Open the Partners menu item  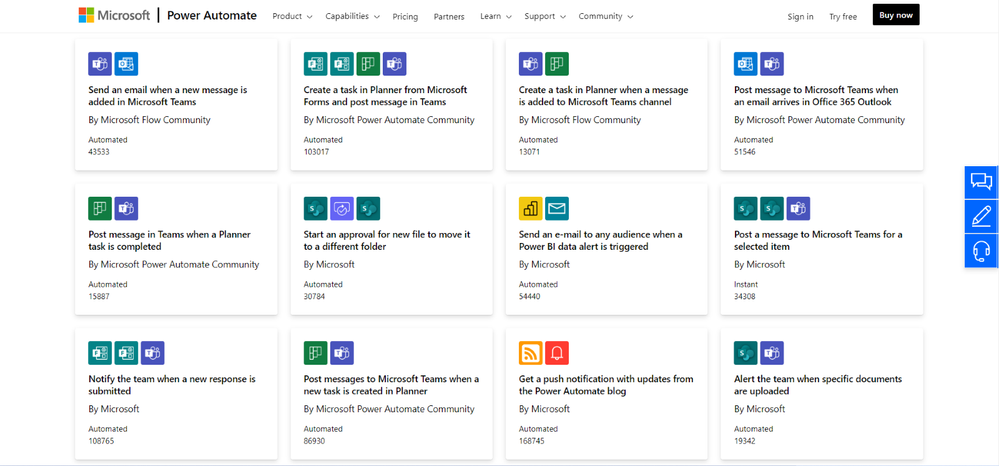pos(449,17)
